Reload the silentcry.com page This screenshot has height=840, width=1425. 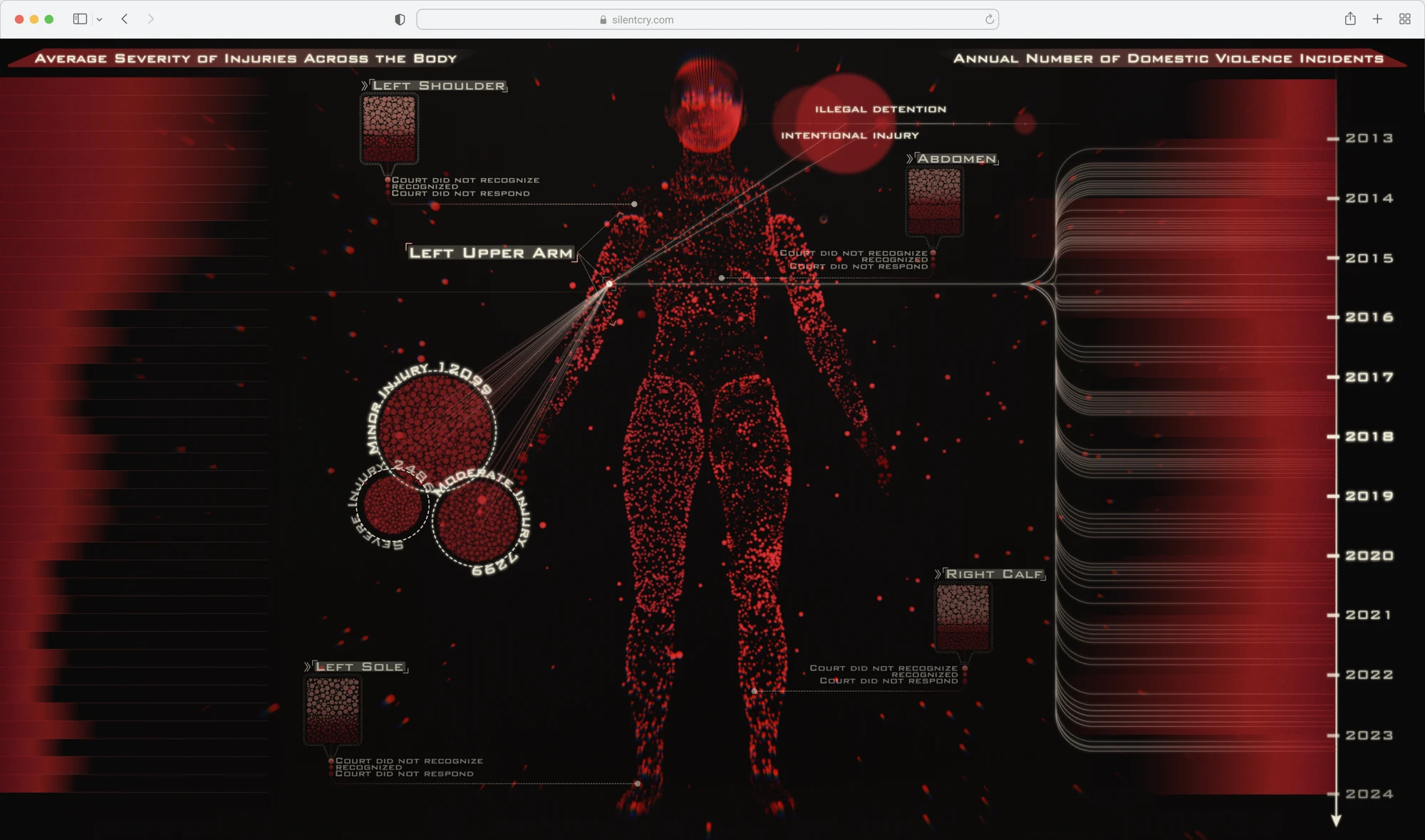coord(989,19)
